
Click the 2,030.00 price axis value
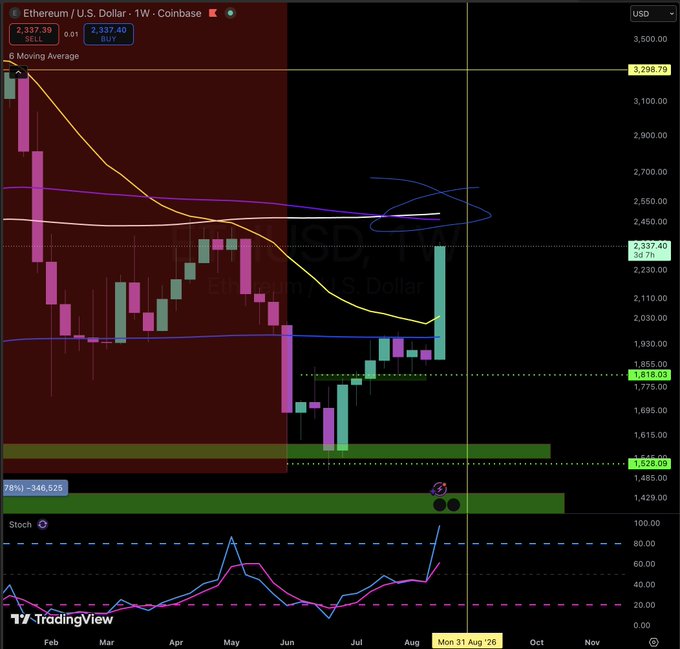point(650,318)
